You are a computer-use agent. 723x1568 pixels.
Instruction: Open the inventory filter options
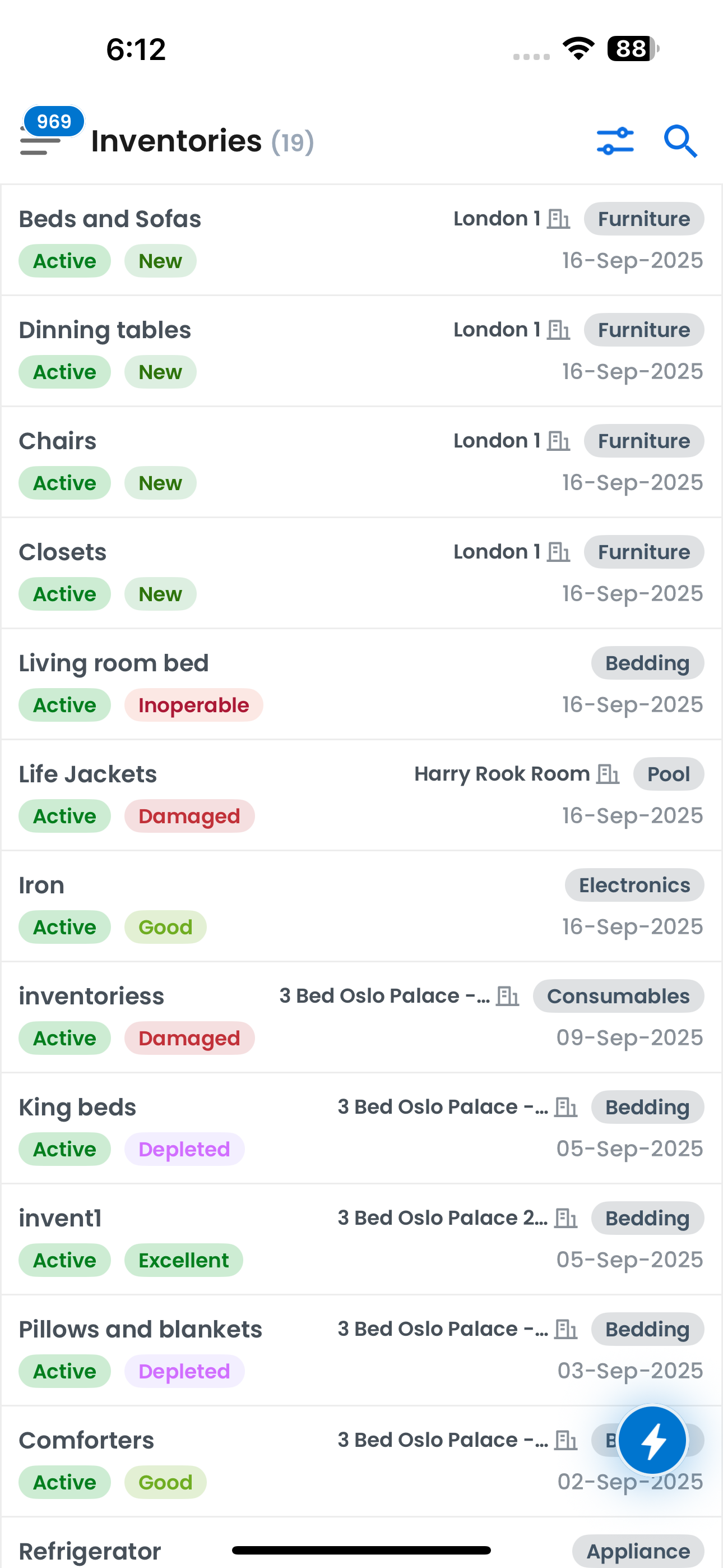(x=615, y=141)
